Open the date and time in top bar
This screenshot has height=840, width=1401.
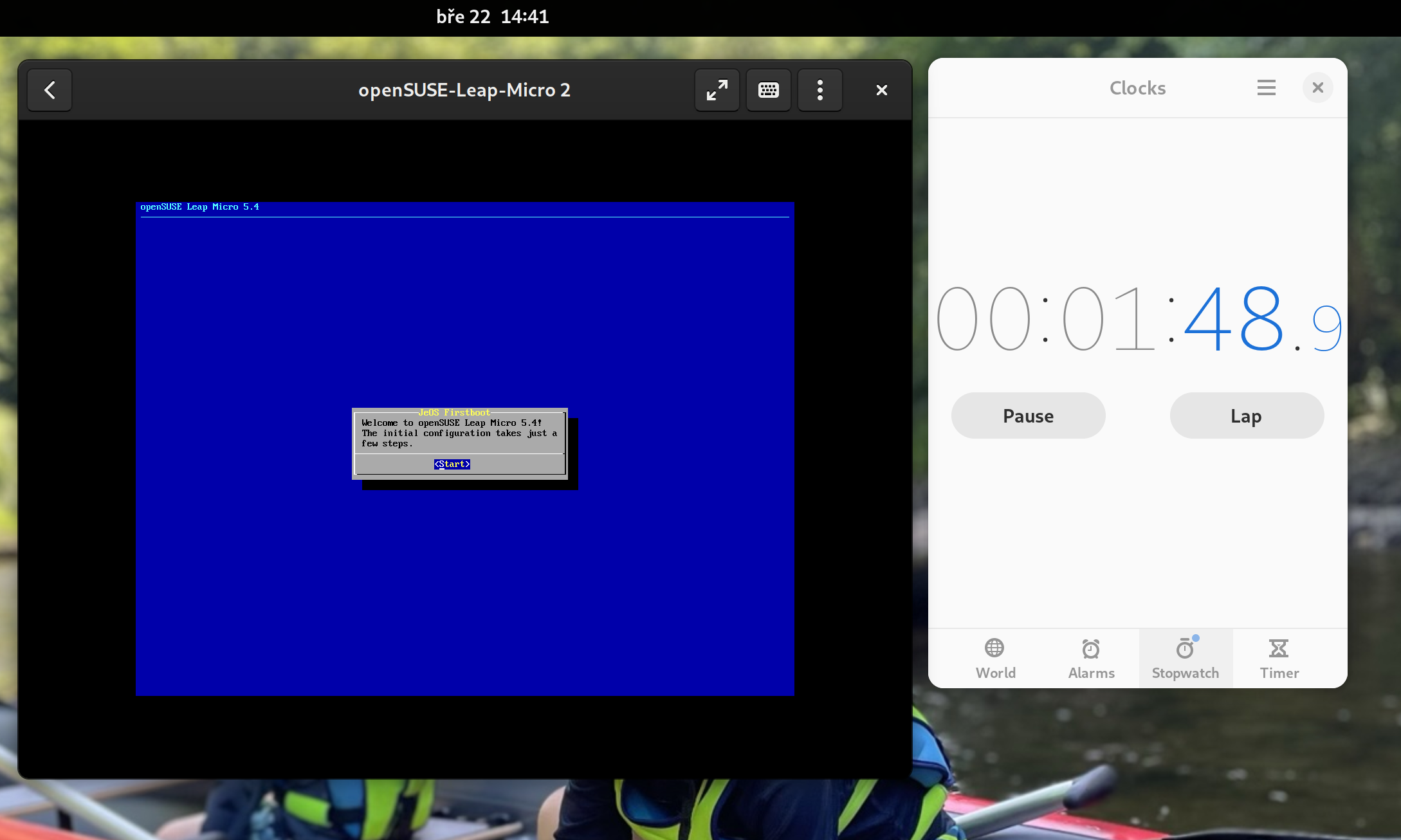493,17
